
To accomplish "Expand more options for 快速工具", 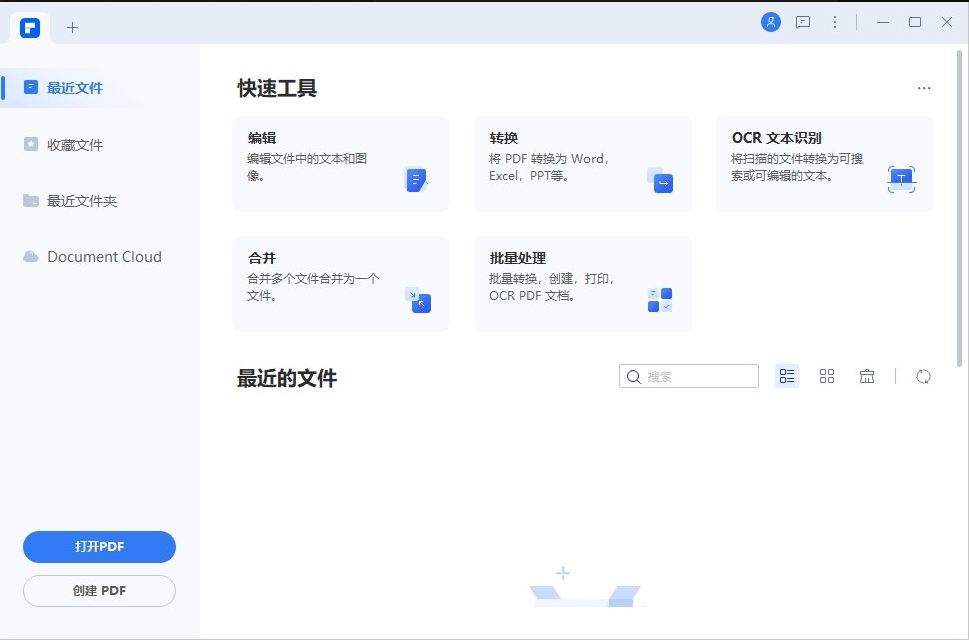I will coord(923,88).
